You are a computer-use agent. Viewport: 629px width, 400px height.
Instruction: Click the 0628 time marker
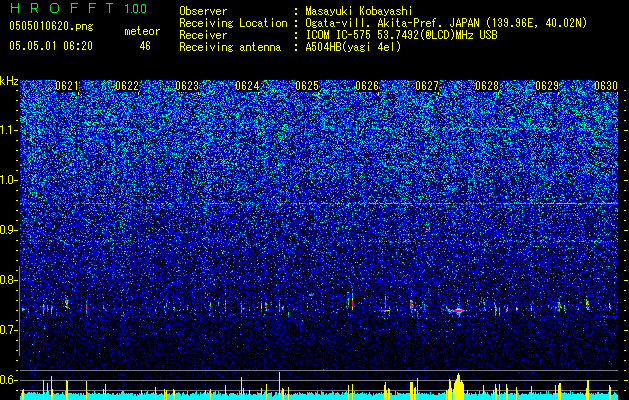coord(487,86)
